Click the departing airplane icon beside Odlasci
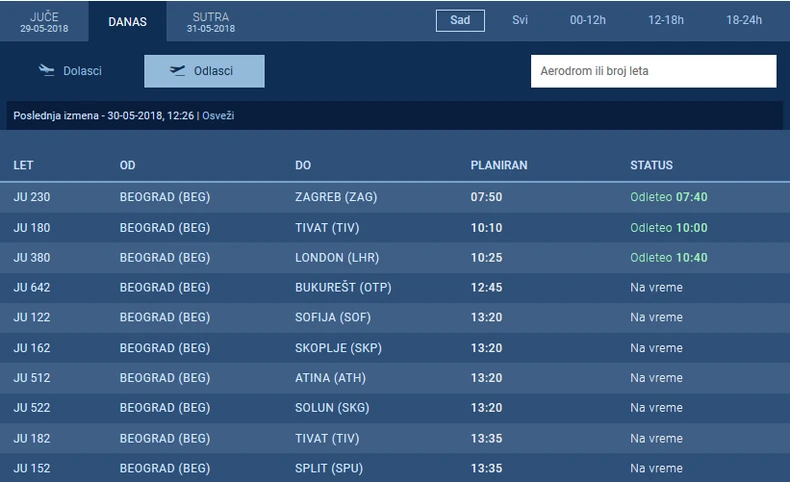Viewport: 790px width, 482px height. [x=177, y=71]
